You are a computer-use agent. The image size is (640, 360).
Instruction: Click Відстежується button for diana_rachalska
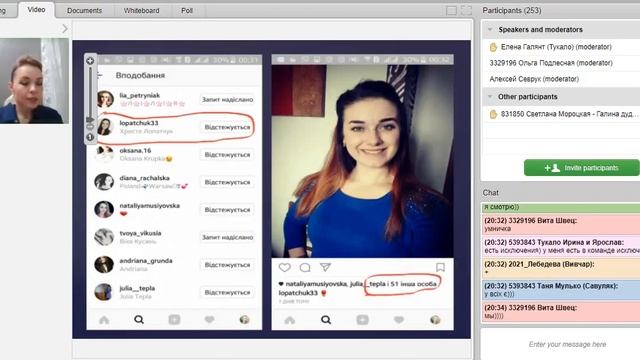pyautogui.click(x=227, y=182)
